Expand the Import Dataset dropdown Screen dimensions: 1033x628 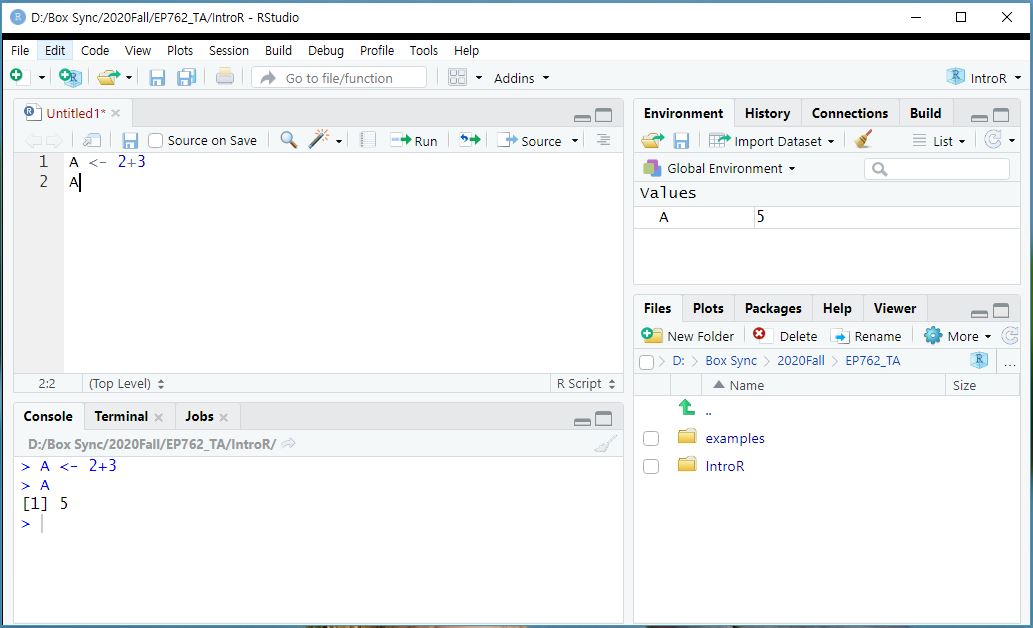tap(771, 141)
